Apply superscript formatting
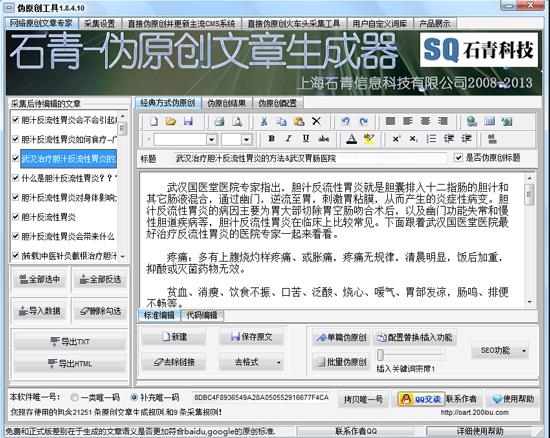 pos(396,139)
